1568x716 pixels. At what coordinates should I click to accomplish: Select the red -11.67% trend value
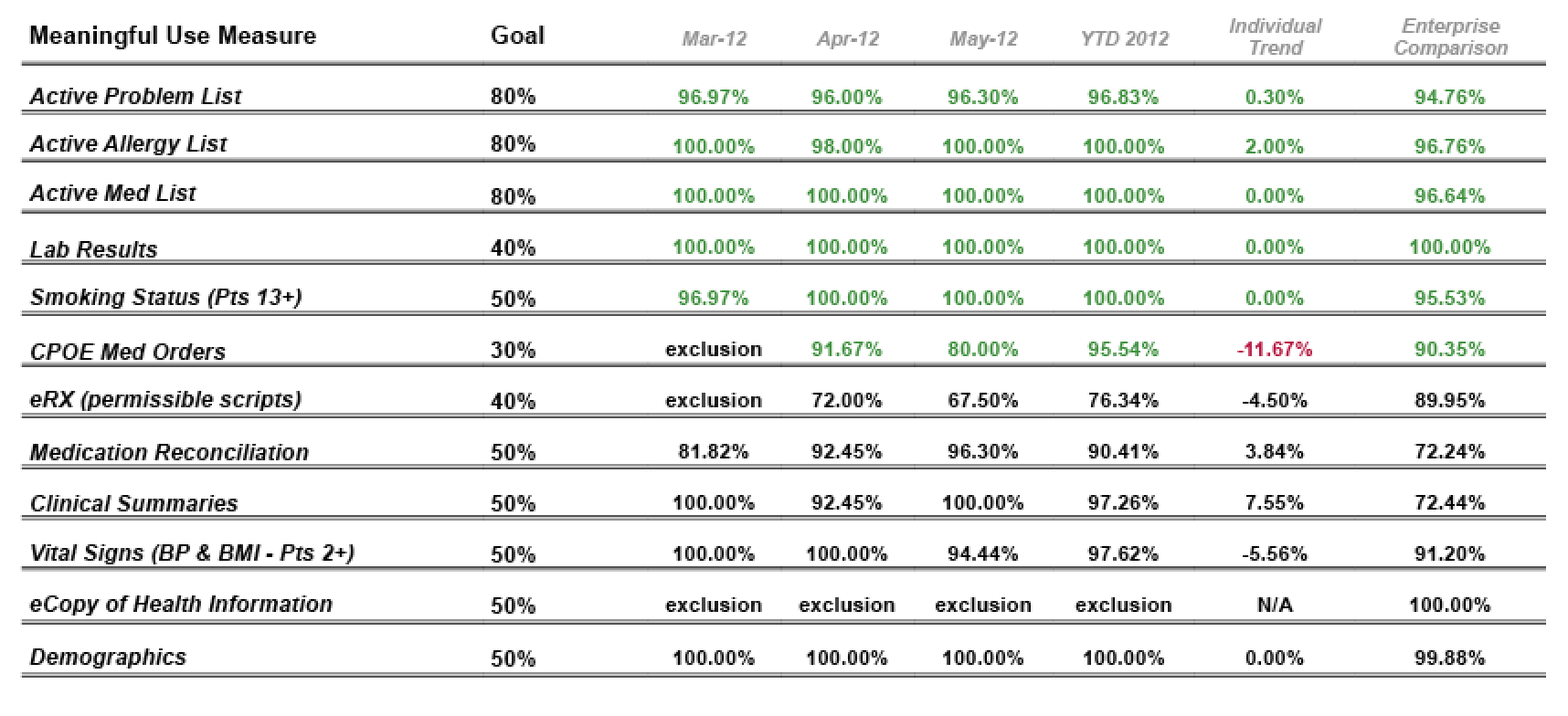(x=1274, y=350)
